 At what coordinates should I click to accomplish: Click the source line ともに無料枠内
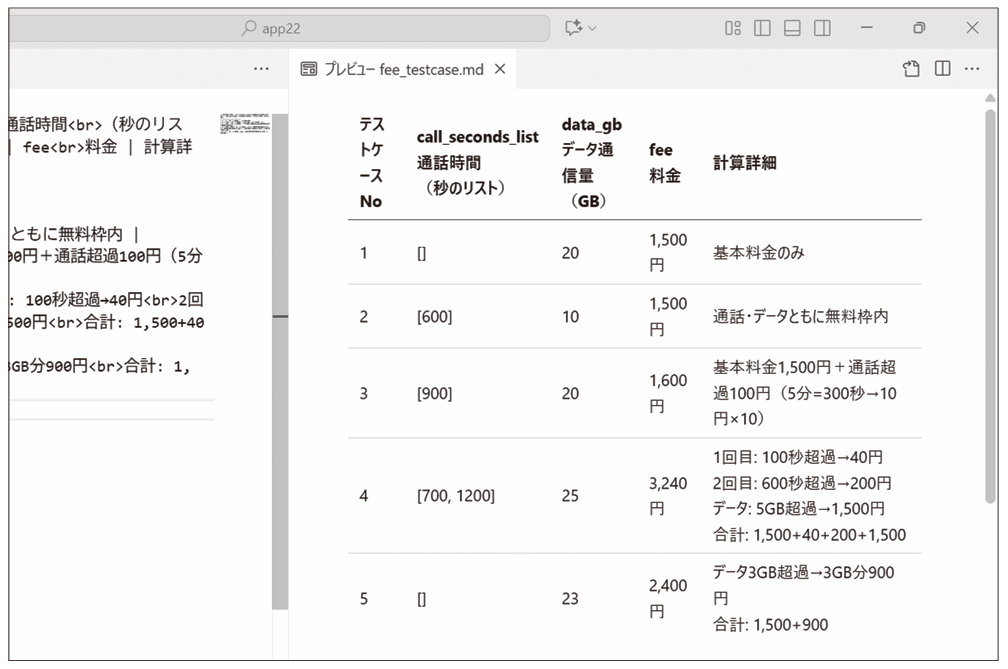[x=75, y=234]
